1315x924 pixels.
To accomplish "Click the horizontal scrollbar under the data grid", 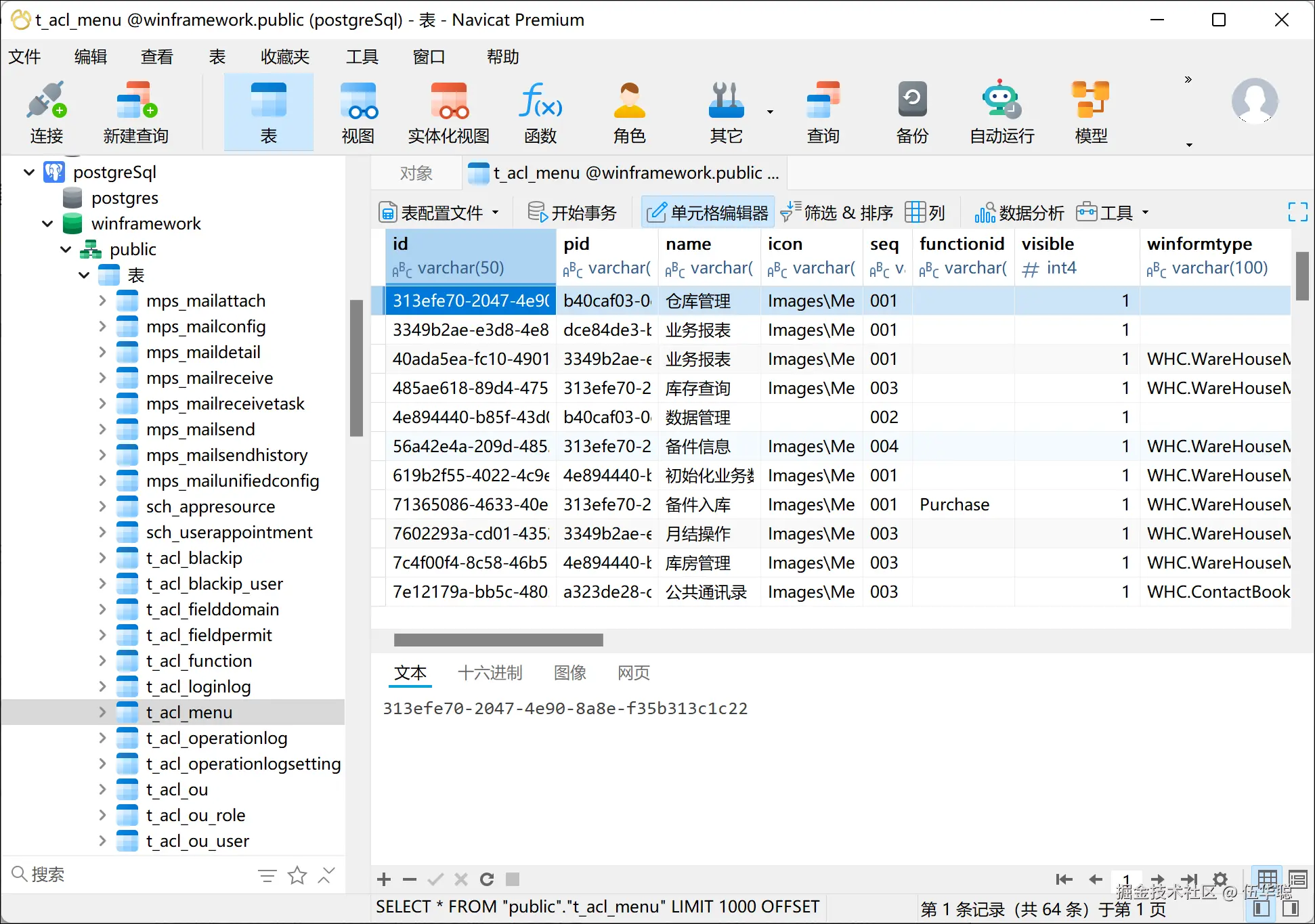I will [498, 640].
